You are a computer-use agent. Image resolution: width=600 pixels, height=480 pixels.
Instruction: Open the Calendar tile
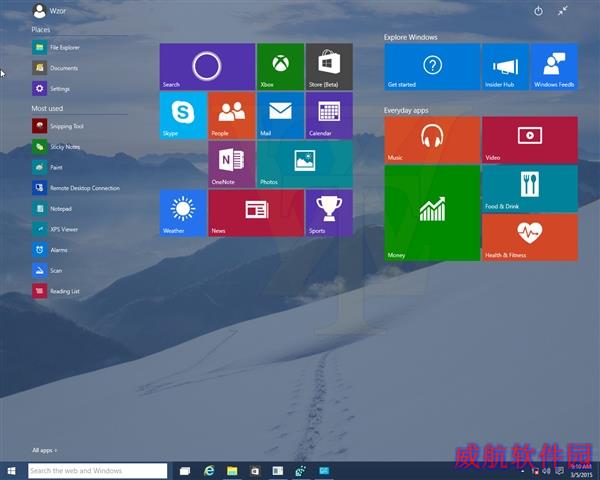coord(329,116)
